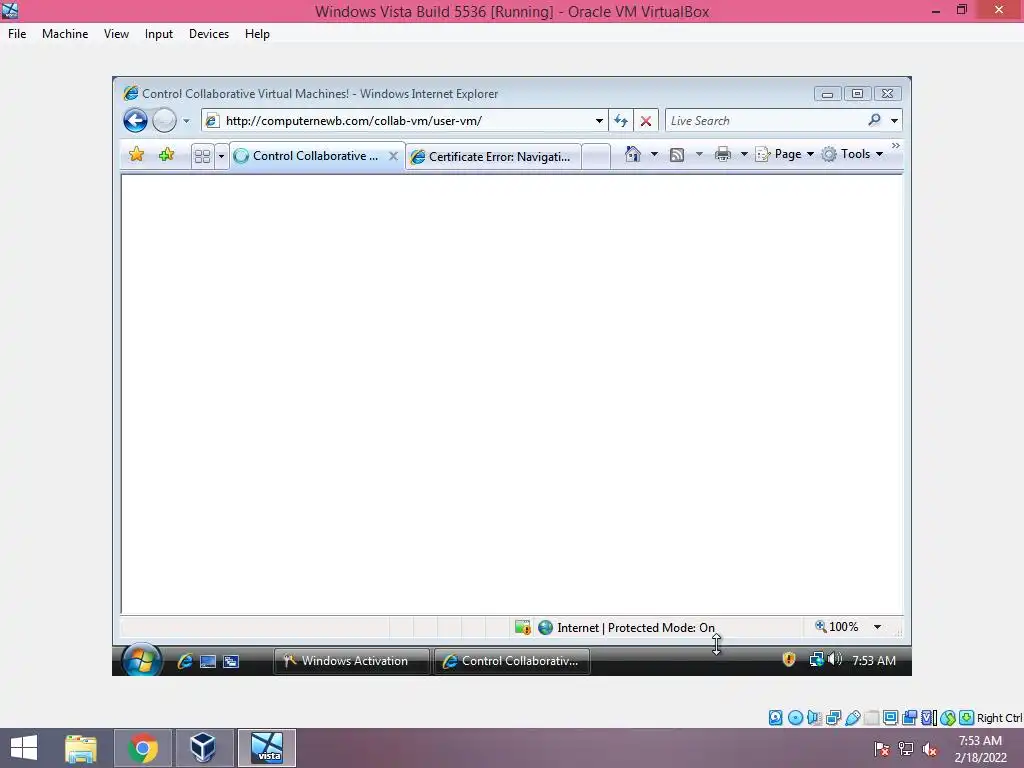Open the Vista Start orb
The height and width of the screenshot is (768, 1024).
[141, 660]
